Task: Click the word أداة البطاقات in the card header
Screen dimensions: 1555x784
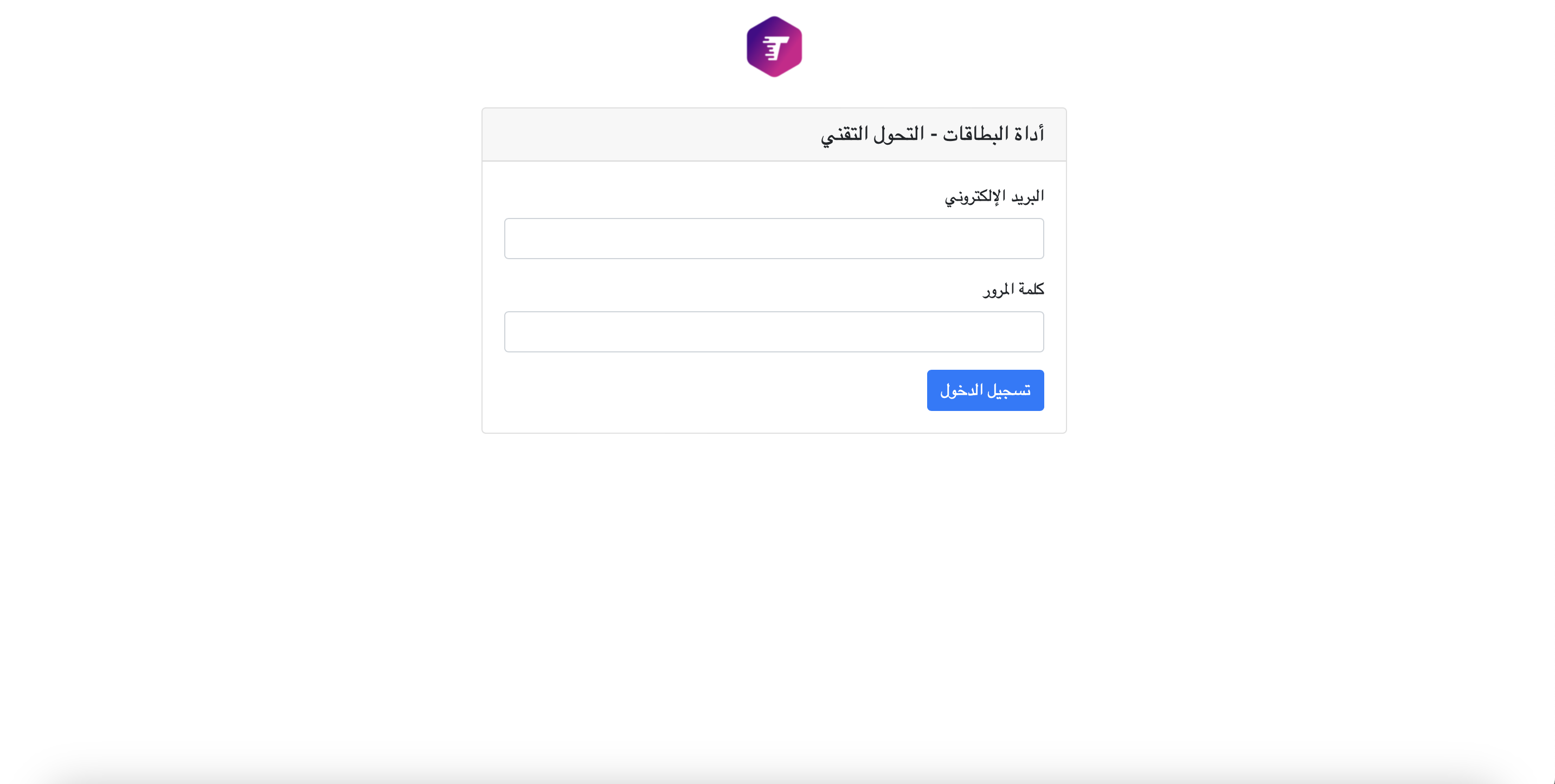Action: 993,134
